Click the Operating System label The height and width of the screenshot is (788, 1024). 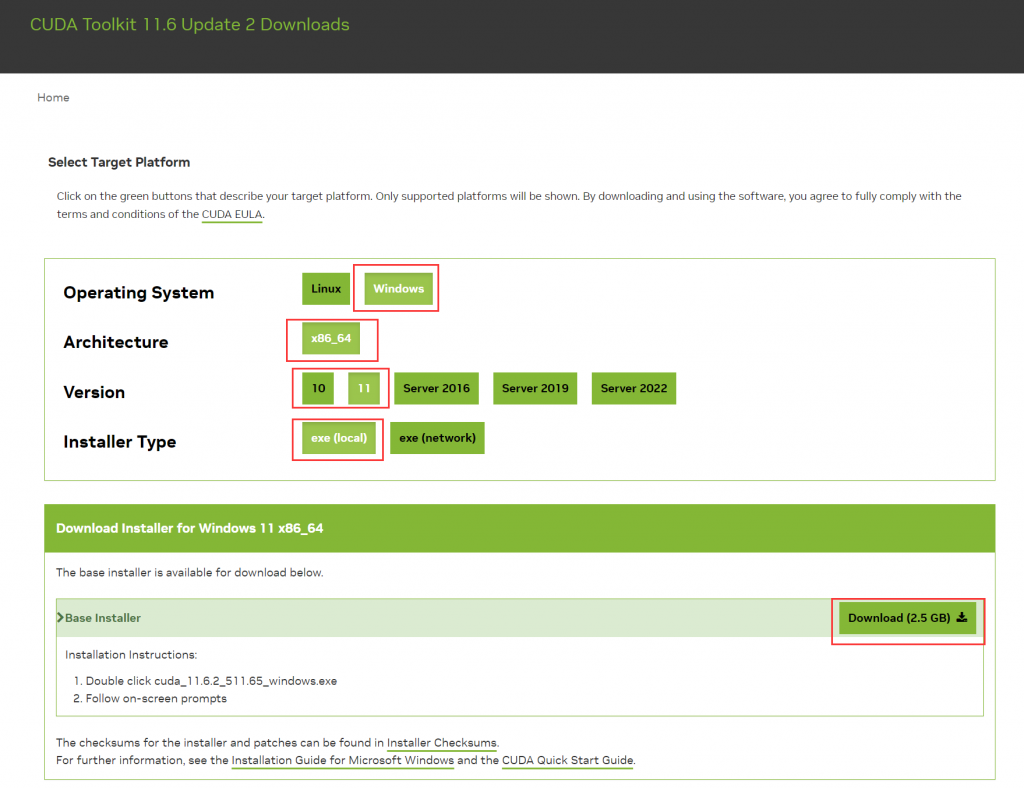coord(138,292)
